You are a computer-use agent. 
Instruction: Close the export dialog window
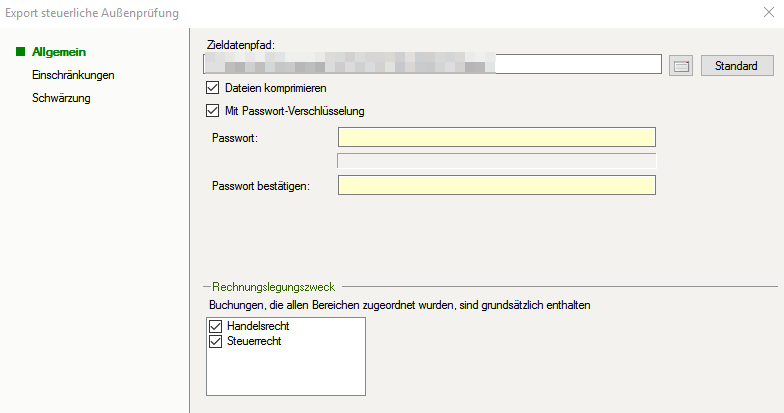[766, 13]
